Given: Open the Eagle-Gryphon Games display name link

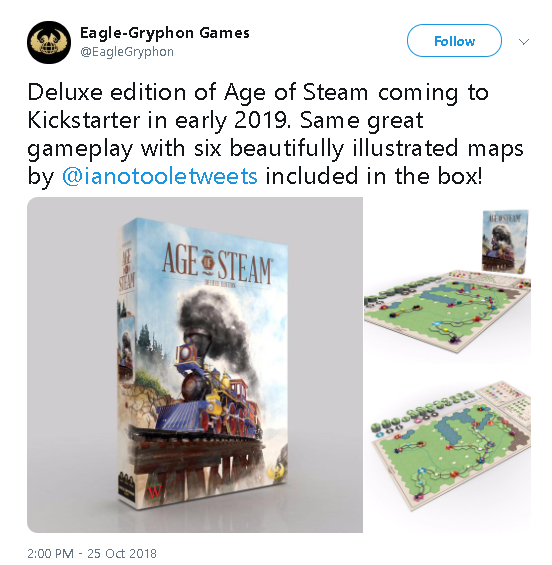Looking at the screenshot, I should pos(165,33).
